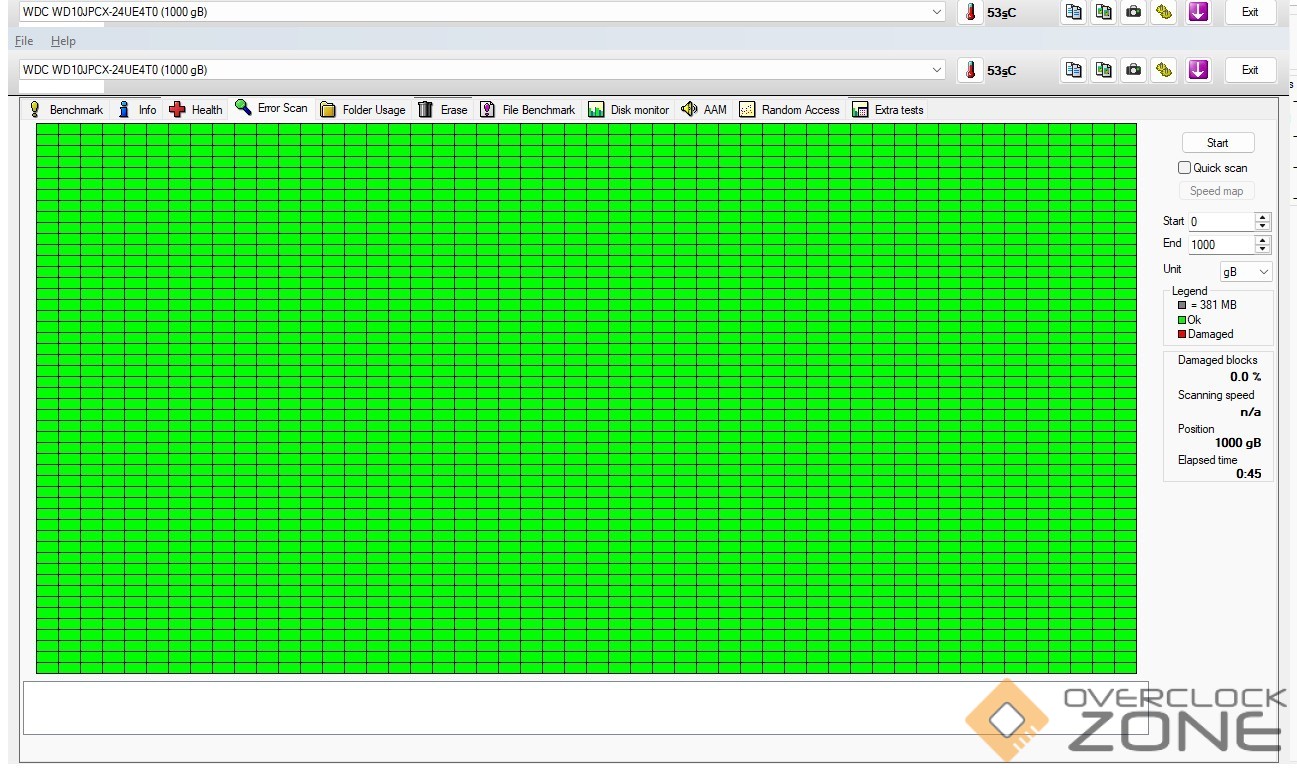
Task: Click the purple down-arrow icon in the topmost toolbar
Action: [x=1198, y=12]
